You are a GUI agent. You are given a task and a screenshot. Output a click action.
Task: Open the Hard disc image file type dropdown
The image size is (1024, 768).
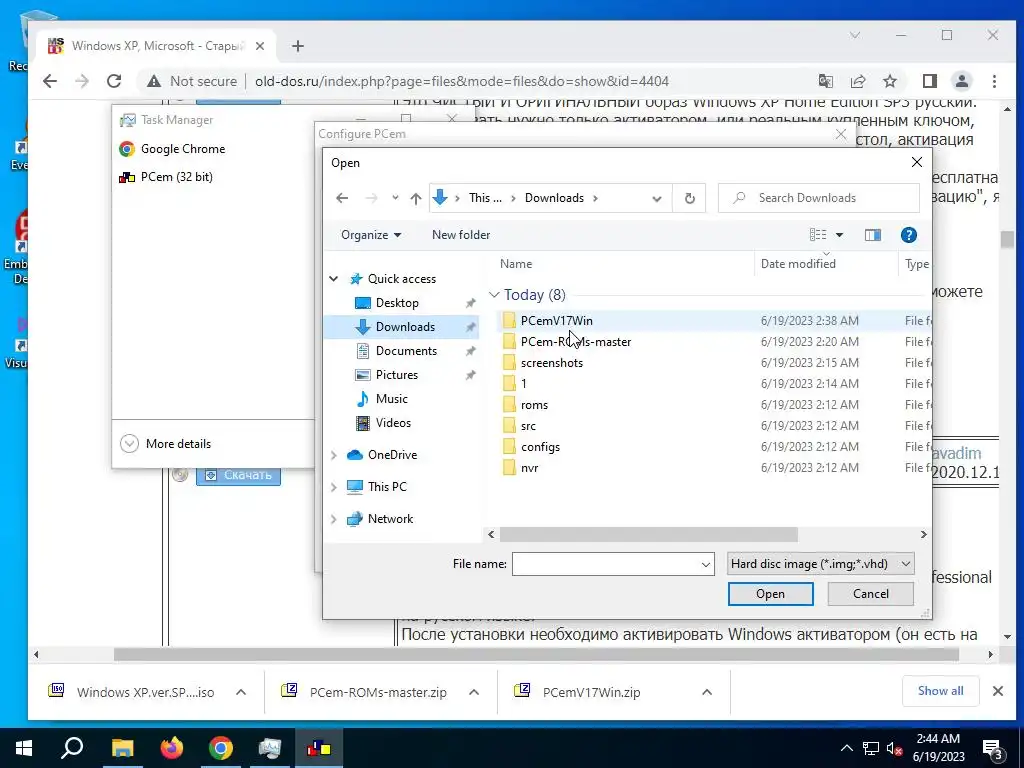tap(820, 564)
